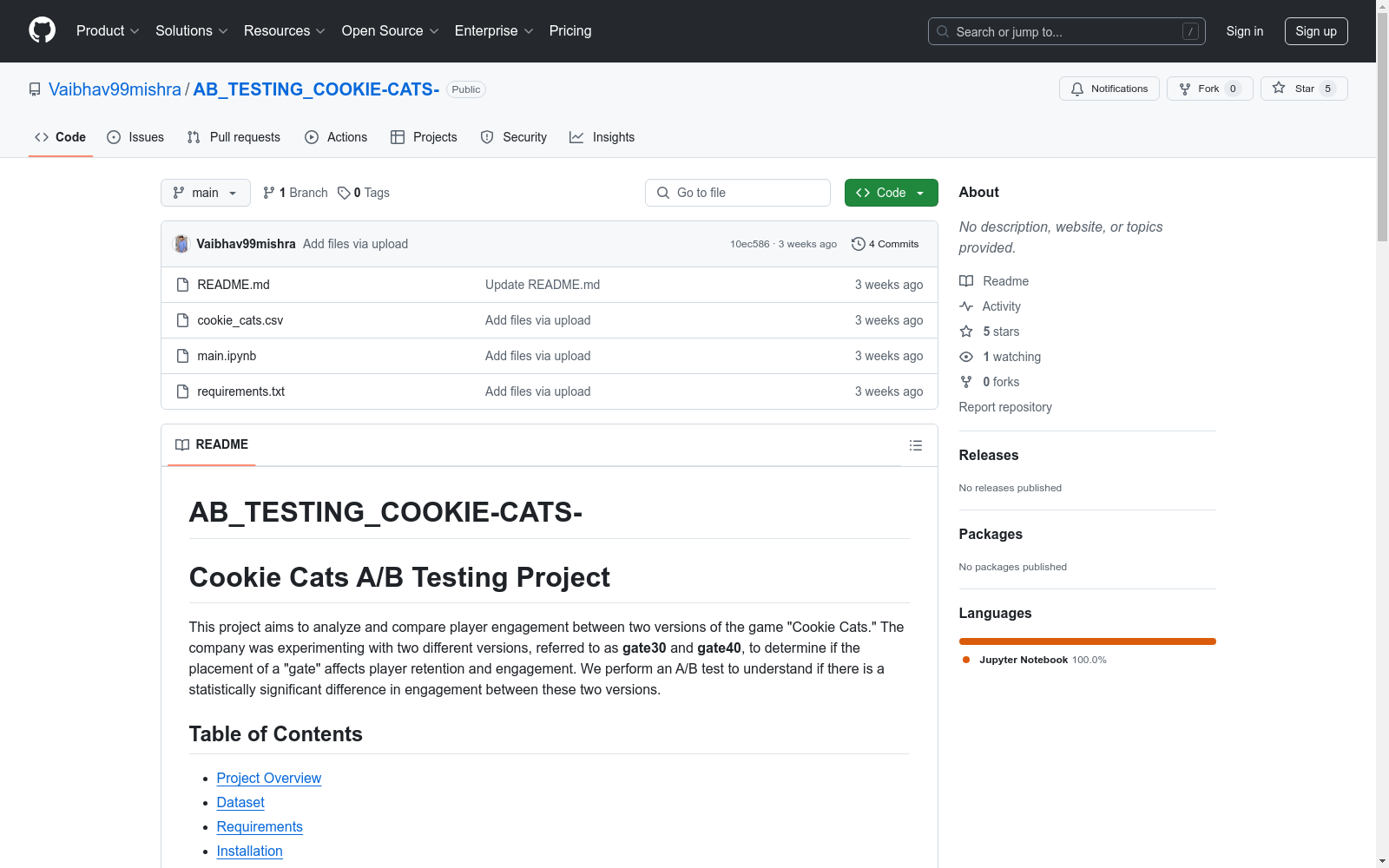This screenshot has width=1389, height=868.
Task: Click the file icon of main.ipynb
Action: [x=182, y=356]
